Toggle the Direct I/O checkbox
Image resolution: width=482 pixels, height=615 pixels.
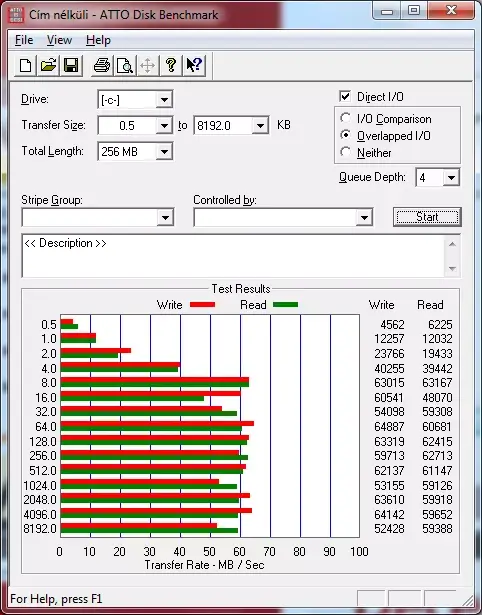pyautogui.click(x=345, y=96)
